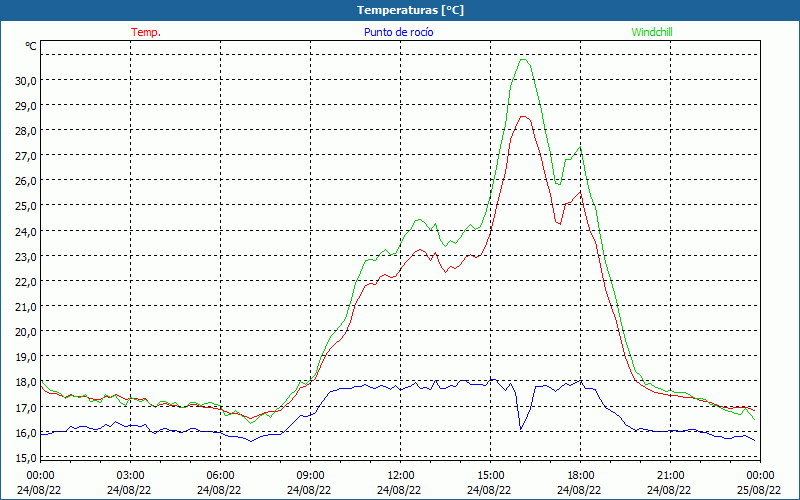Click the 24,0 y-axis value

point(26,231)
